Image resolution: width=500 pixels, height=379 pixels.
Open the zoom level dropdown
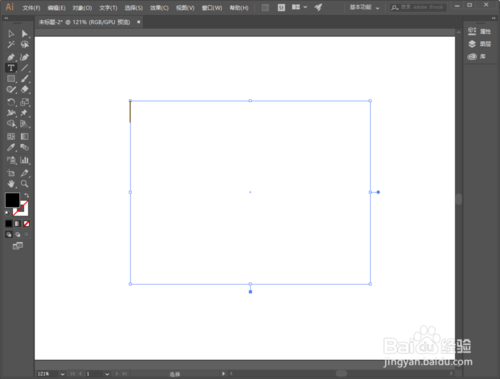(x=62, y=374)
